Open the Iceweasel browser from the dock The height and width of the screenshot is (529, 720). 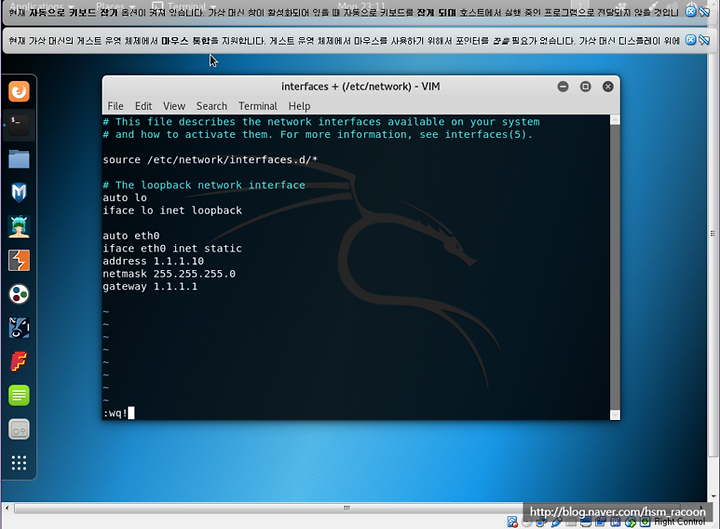tap(19, 91)
